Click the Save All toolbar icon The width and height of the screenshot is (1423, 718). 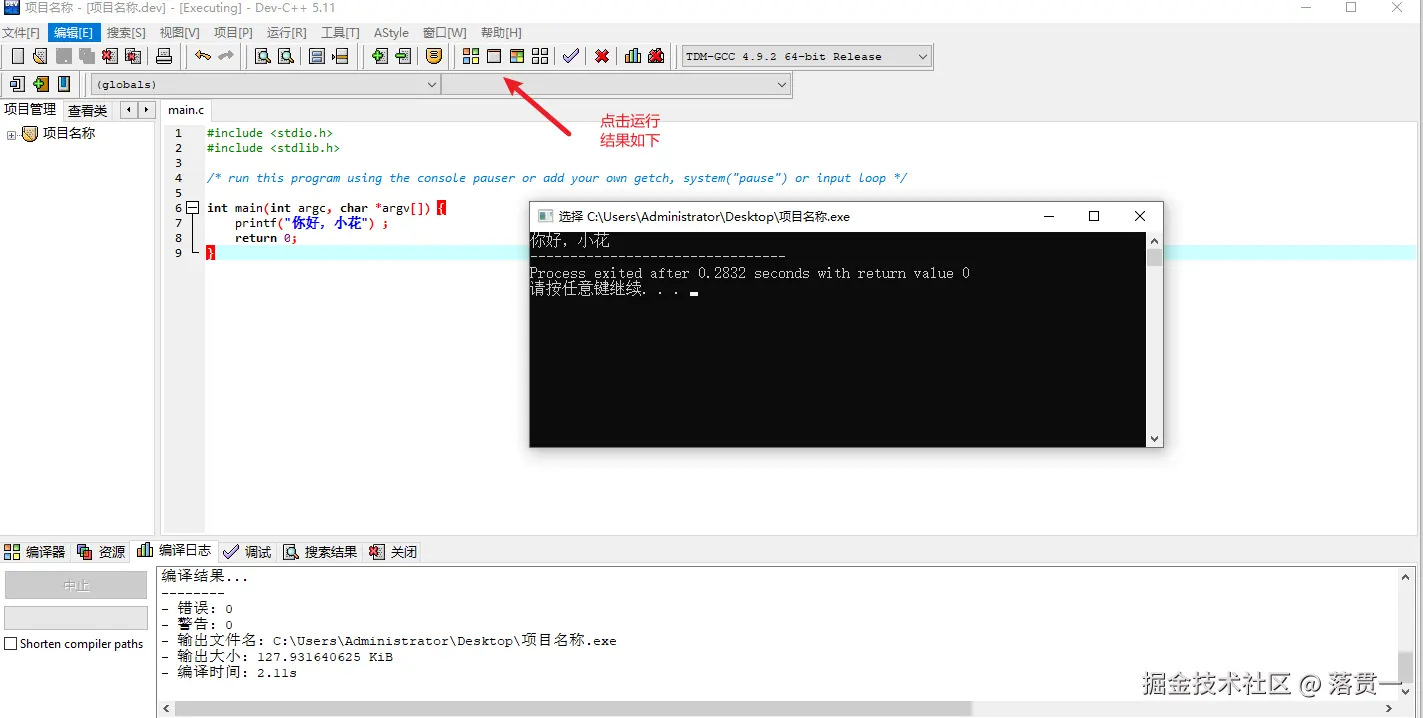[x=87, y=56]
